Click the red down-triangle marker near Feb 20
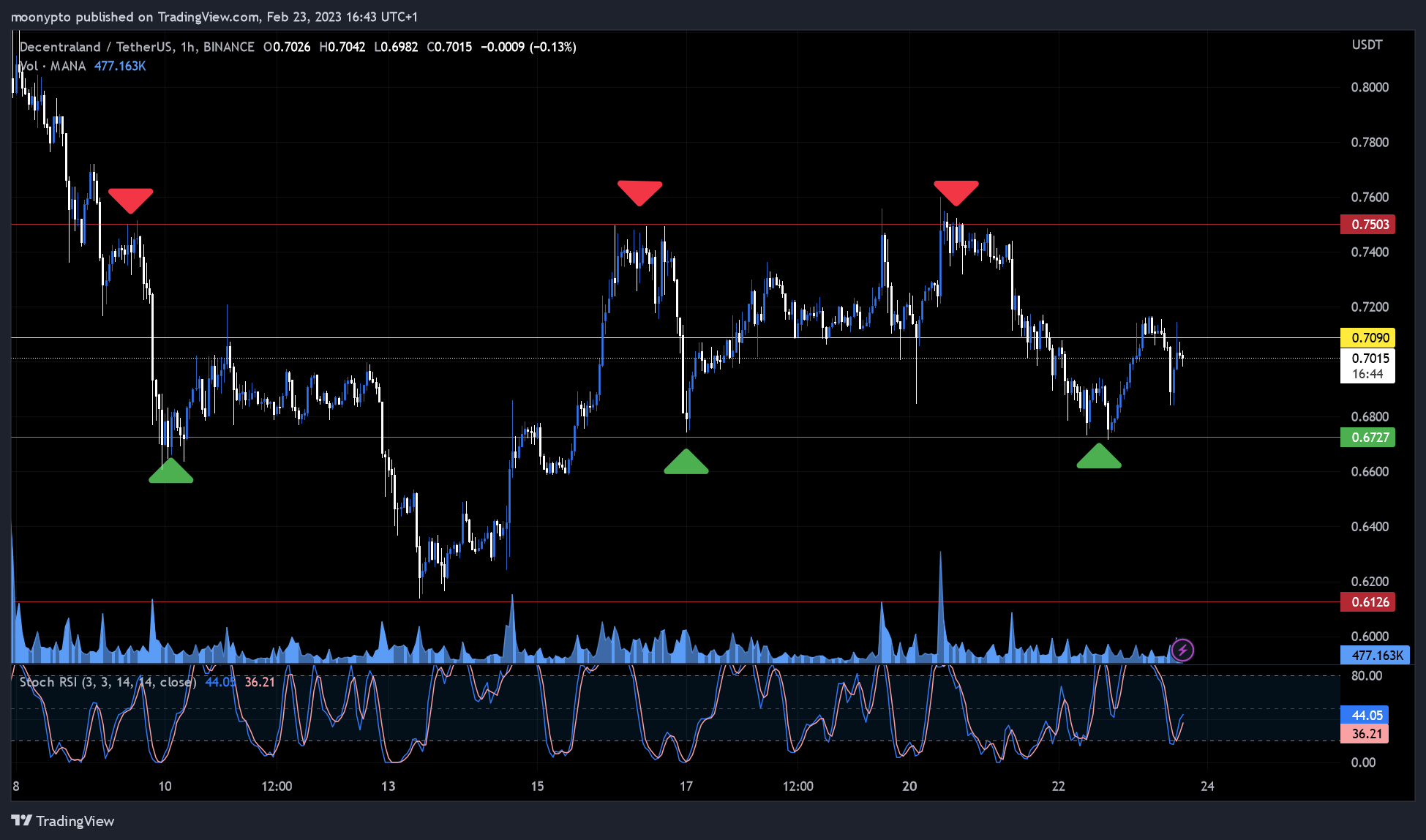 click(956, 193)
